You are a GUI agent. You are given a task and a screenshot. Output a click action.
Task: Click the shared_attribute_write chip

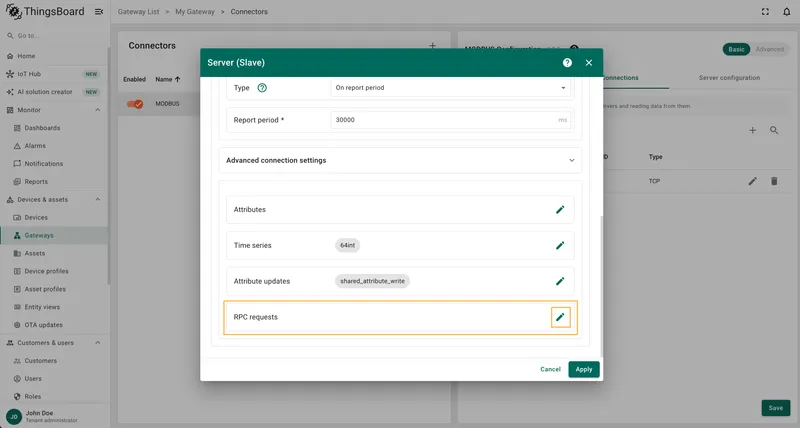click(x=372, y=281)
